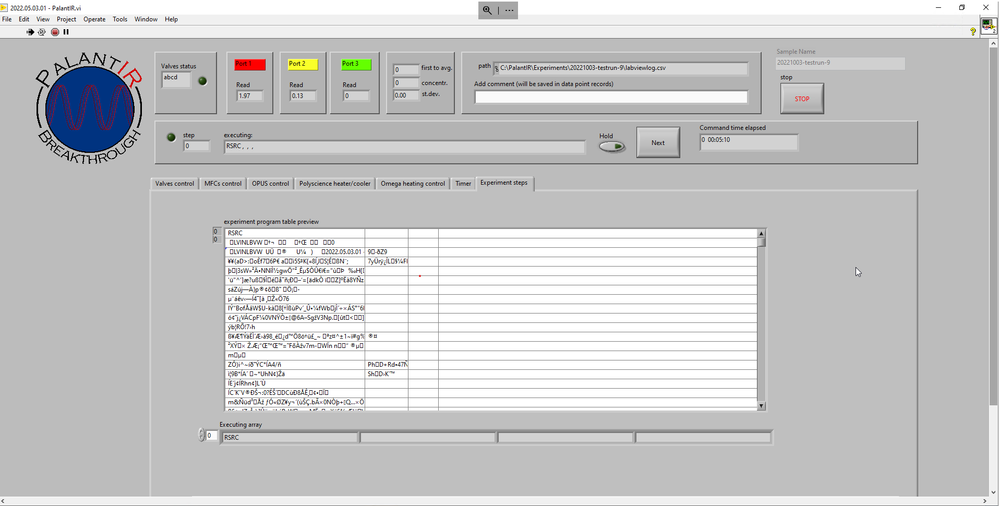Click the step LED indicator
Viewport: 999px width, 506px height.
171,137
